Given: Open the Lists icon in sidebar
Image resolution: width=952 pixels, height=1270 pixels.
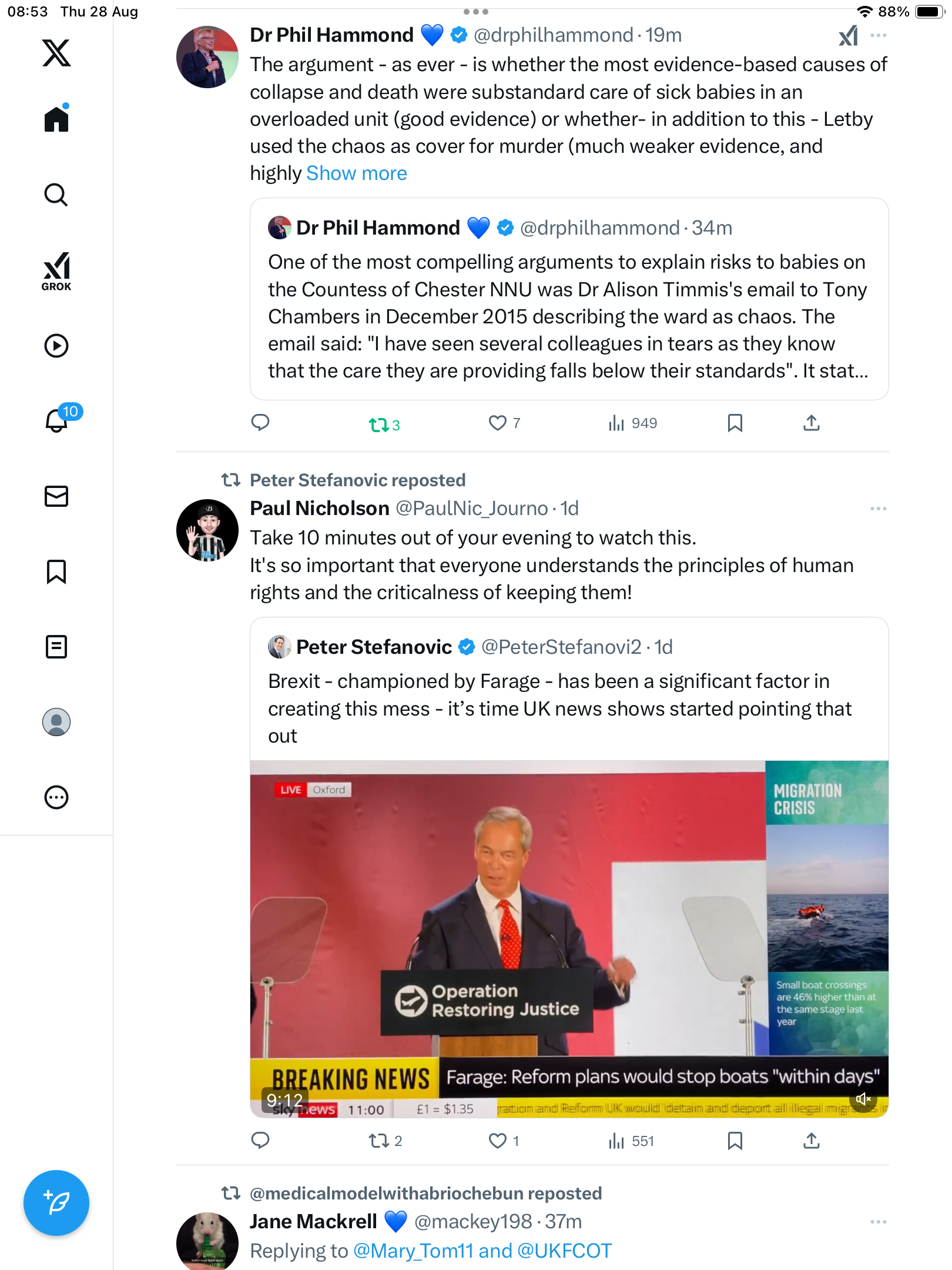Looking at the screenshot, I should coord(56,647).
